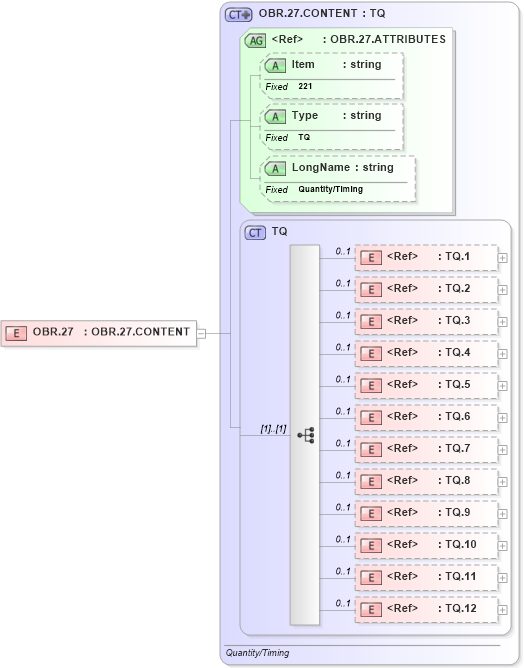Click the CT+ icon of OBR.27.CONTENT
The width and height of the screenshot is (524, 668).
click(239, 14)
